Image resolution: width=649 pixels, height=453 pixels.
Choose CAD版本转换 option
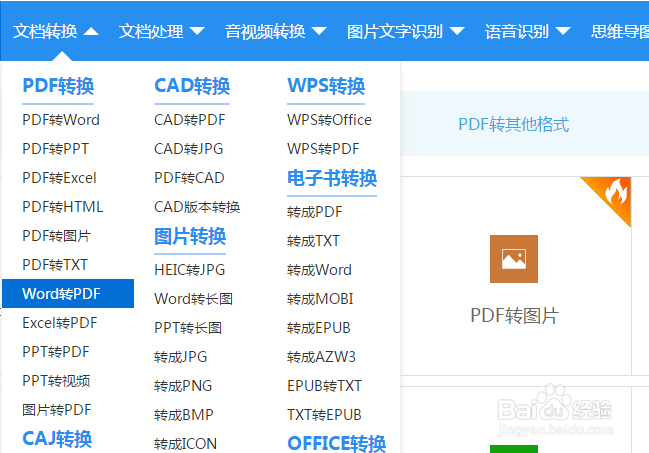[197, 207]
